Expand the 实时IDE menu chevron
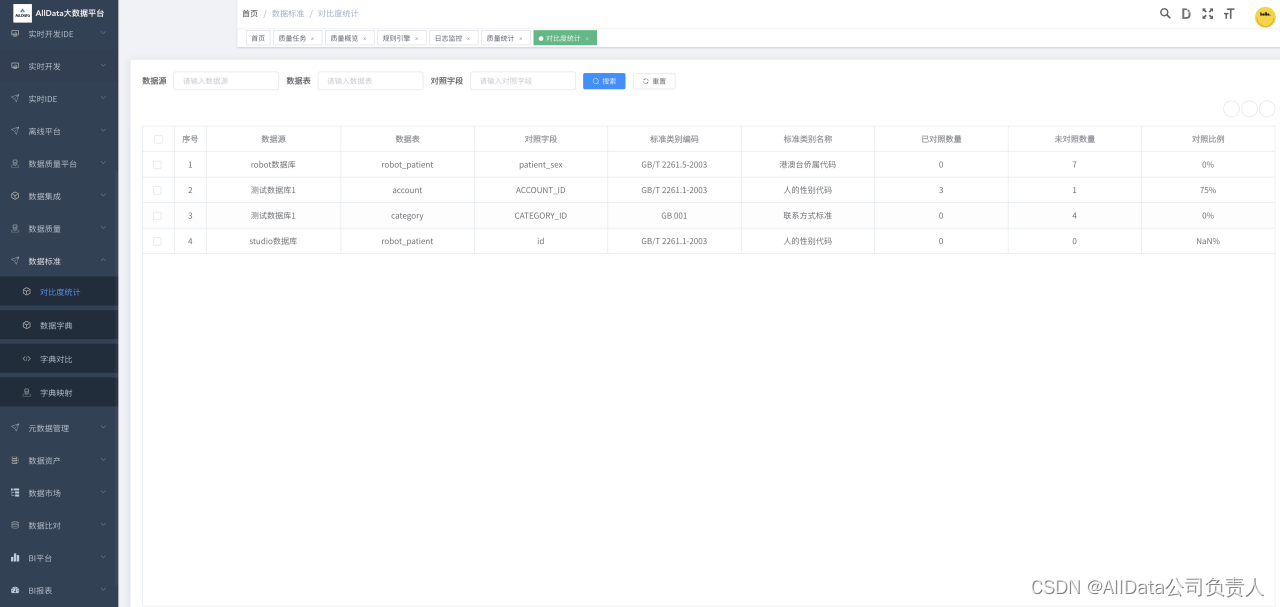1280x607 pixels. click(104, 99)
